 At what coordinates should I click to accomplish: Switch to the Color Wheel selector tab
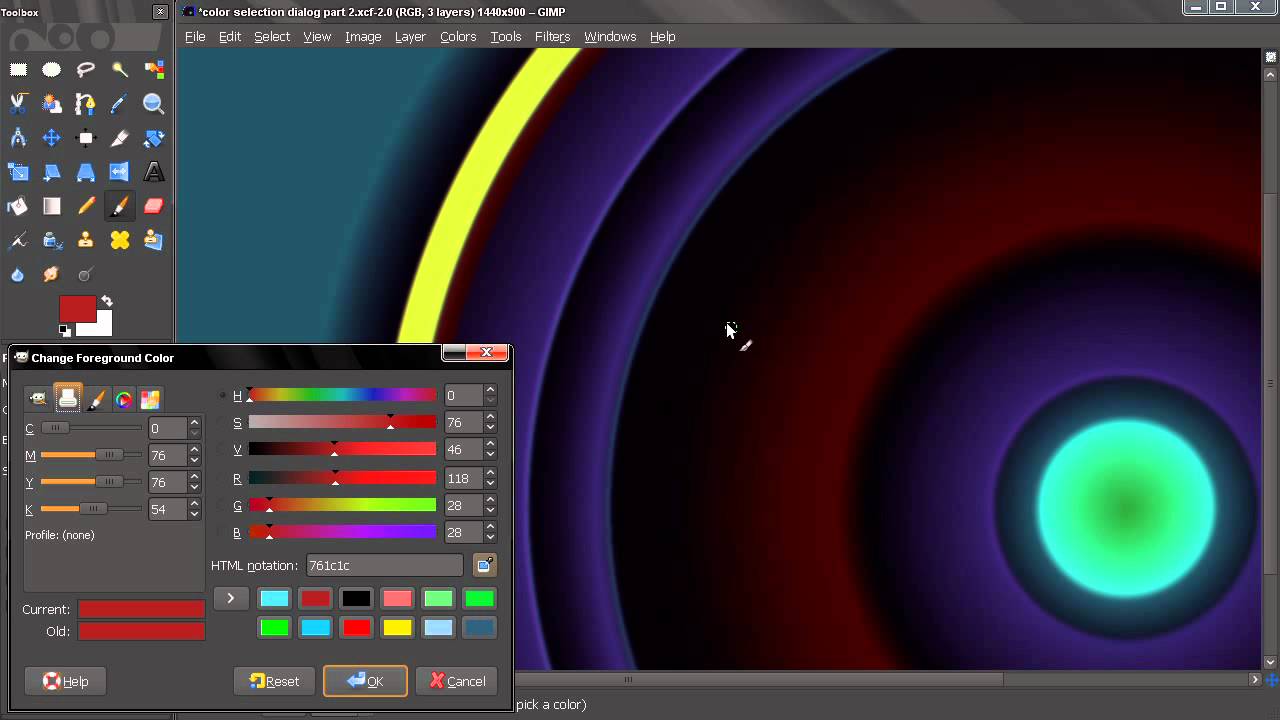124,399
